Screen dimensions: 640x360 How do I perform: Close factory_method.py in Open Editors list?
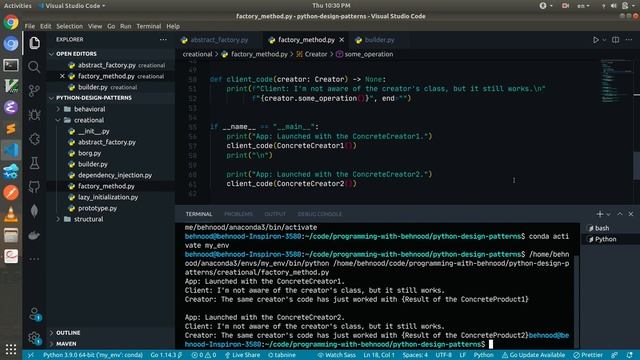click(x=62, y=76)
